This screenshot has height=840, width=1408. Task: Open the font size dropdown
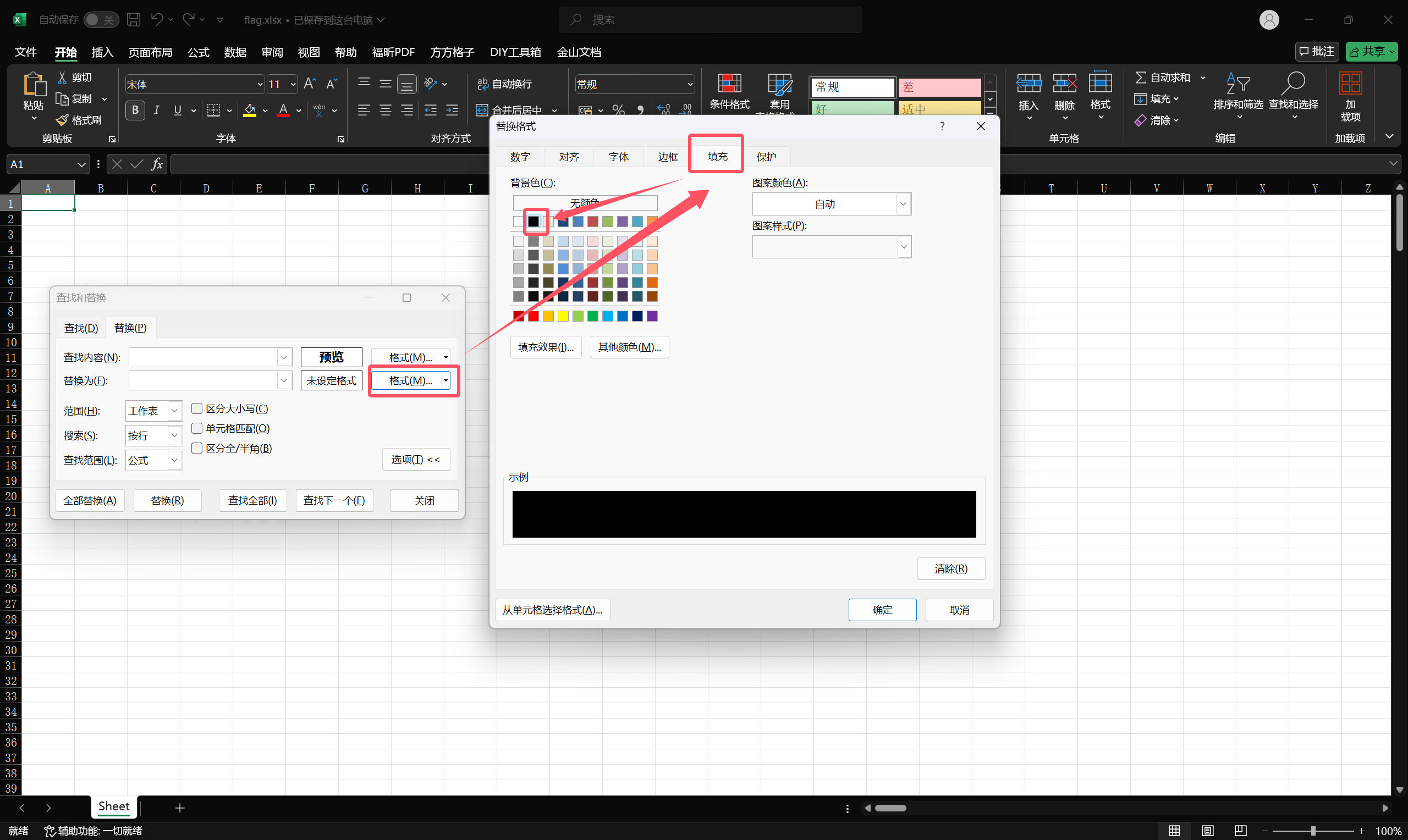point(293,84)
